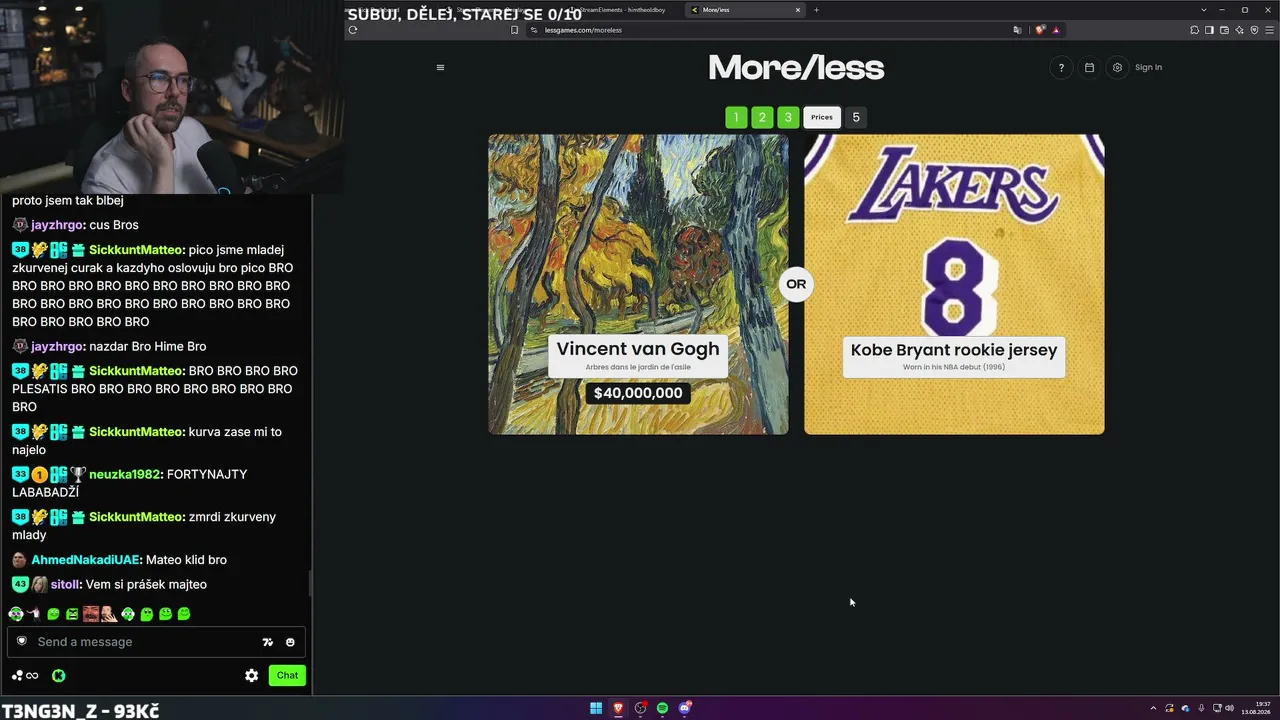Open the Brave Leo AI icon
Viewport: 1280px width, 720px height.
pos(1239,30)
